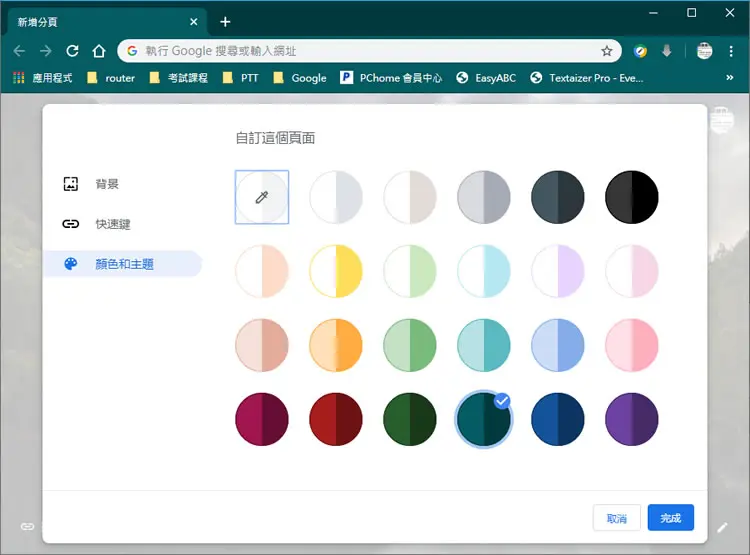
Task: Open a new tab with the plus button
Action: [225, 22]
